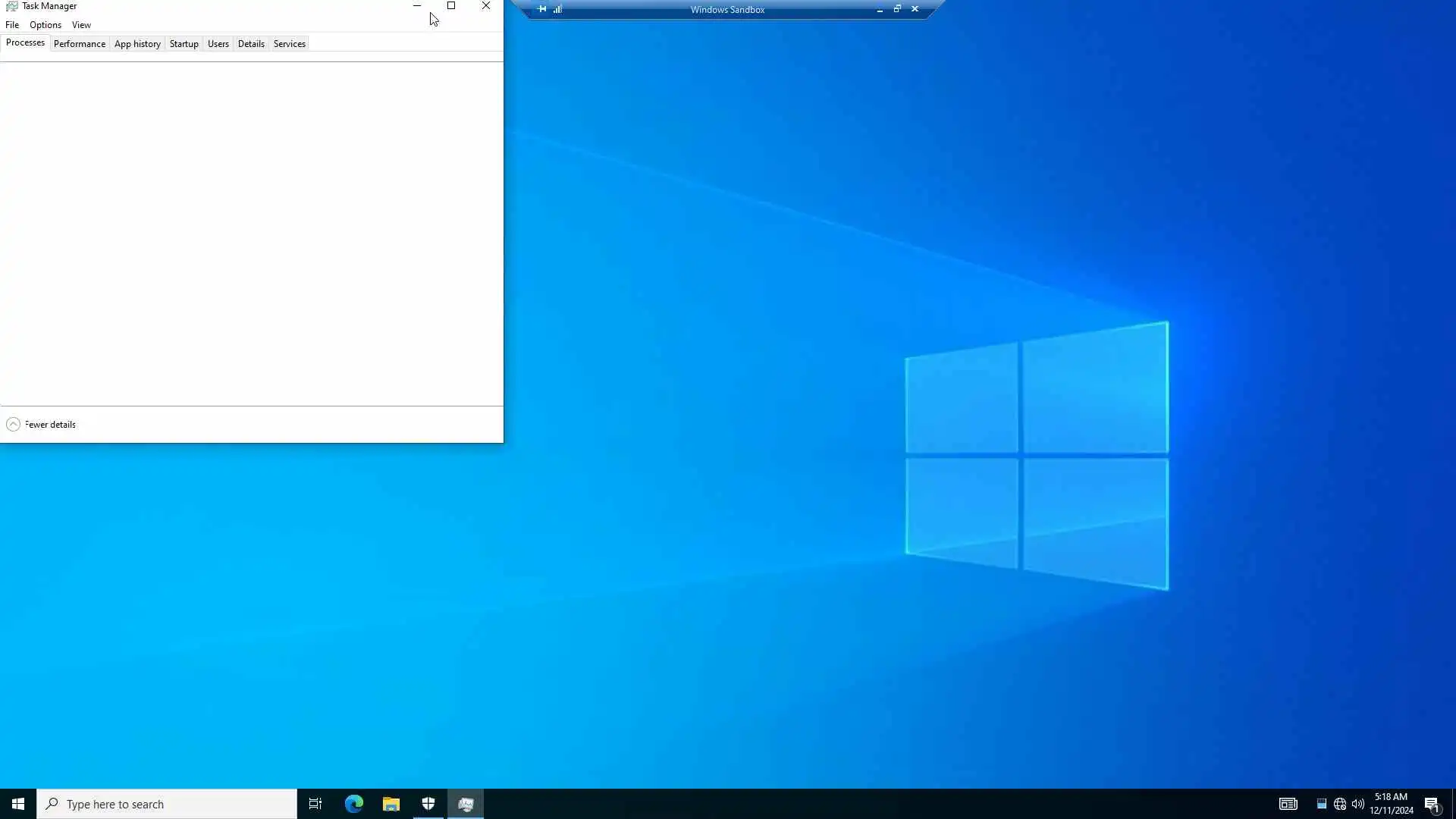
Task: Open File Explorer from the taskbar
Action: [391, 804]
